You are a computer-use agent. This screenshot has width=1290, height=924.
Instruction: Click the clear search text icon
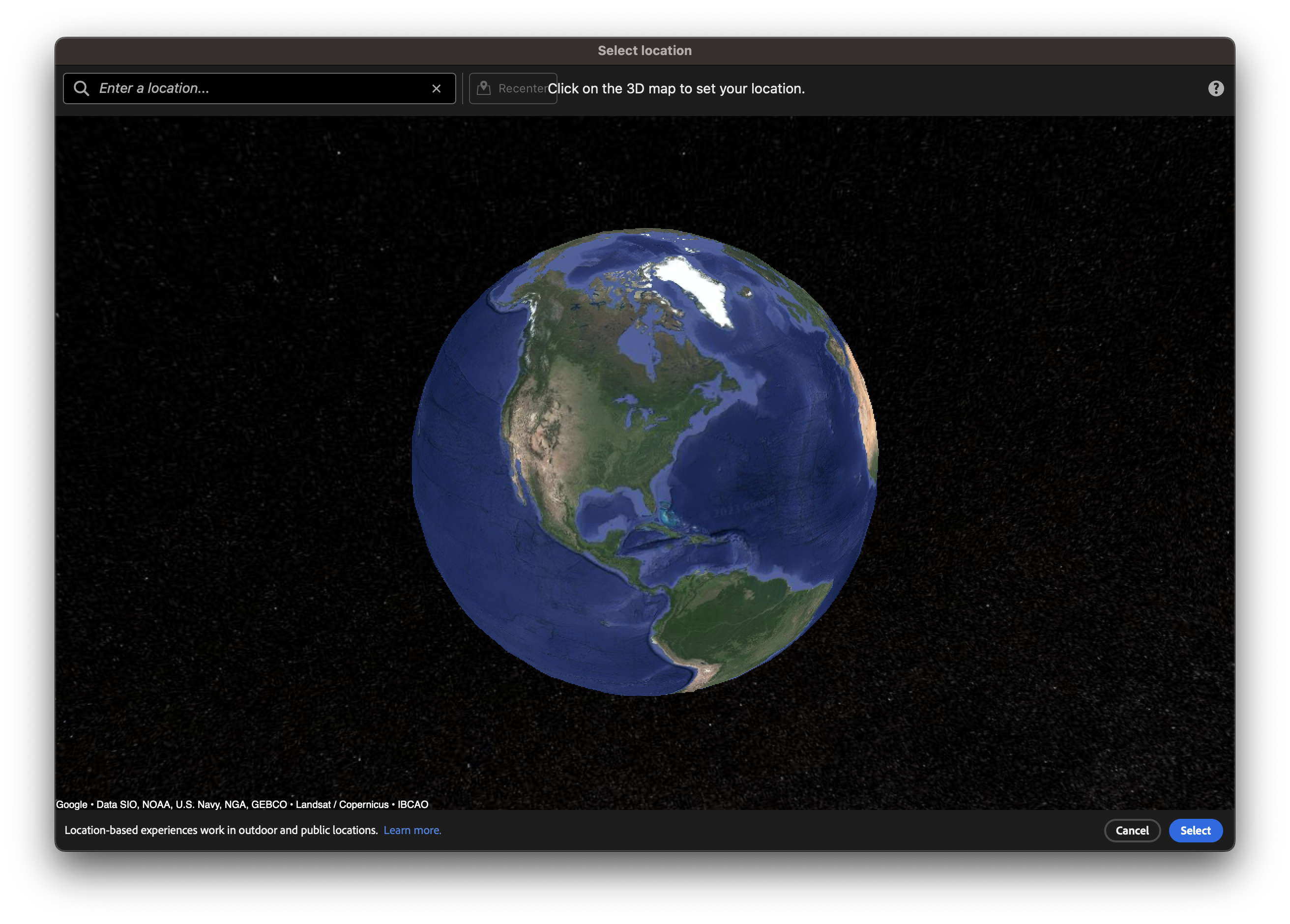point(437,88)
